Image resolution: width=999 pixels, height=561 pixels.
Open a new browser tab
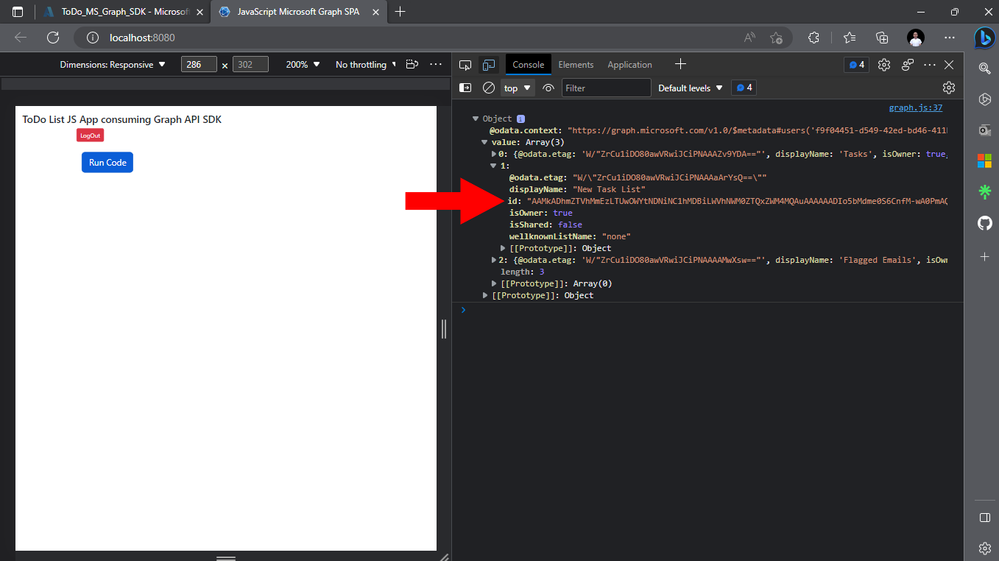(x=400, y=11)
